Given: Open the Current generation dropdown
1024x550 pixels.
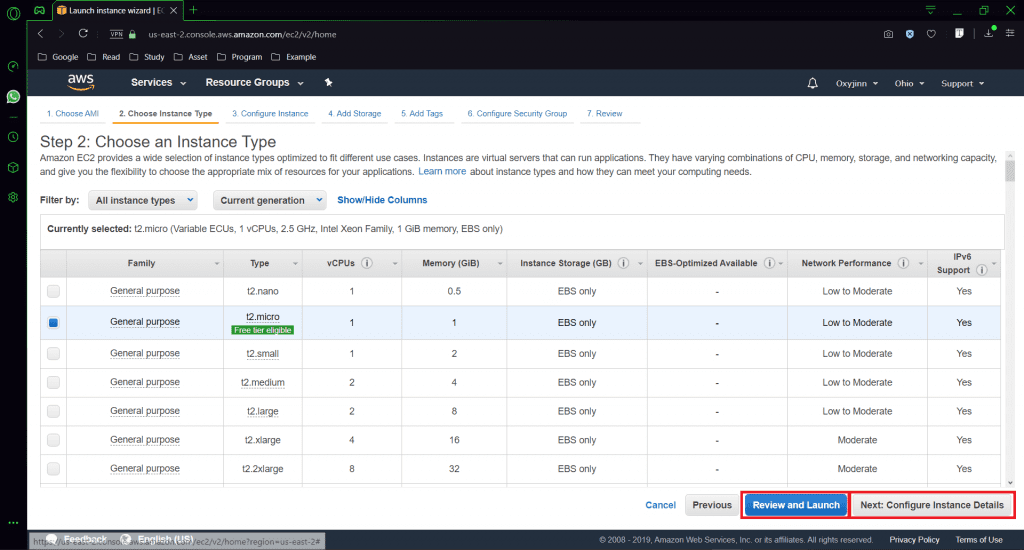Looking at the screenshot, I should [x=270, y=200].
